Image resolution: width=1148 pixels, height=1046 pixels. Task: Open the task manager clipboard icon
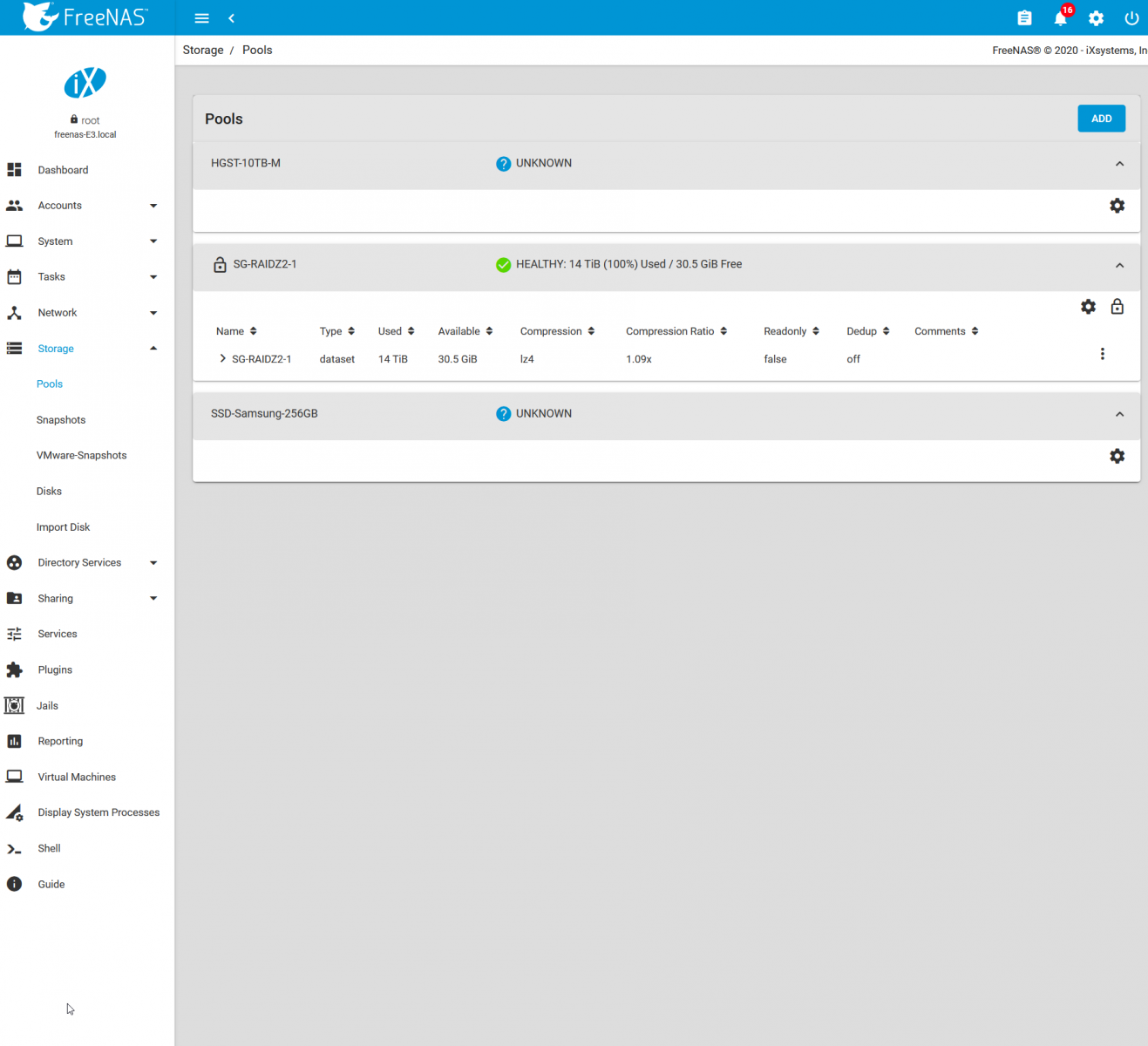pyautogui.click(x=1024, y=18)
